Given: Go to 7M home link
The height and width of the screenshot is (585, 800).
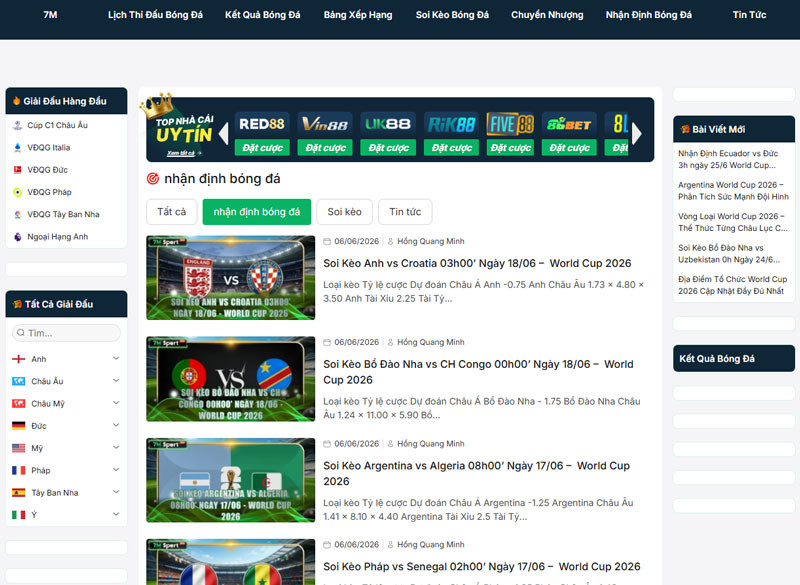Looking at the screenshot, I should pyautogui.click(x=51, y=15).
